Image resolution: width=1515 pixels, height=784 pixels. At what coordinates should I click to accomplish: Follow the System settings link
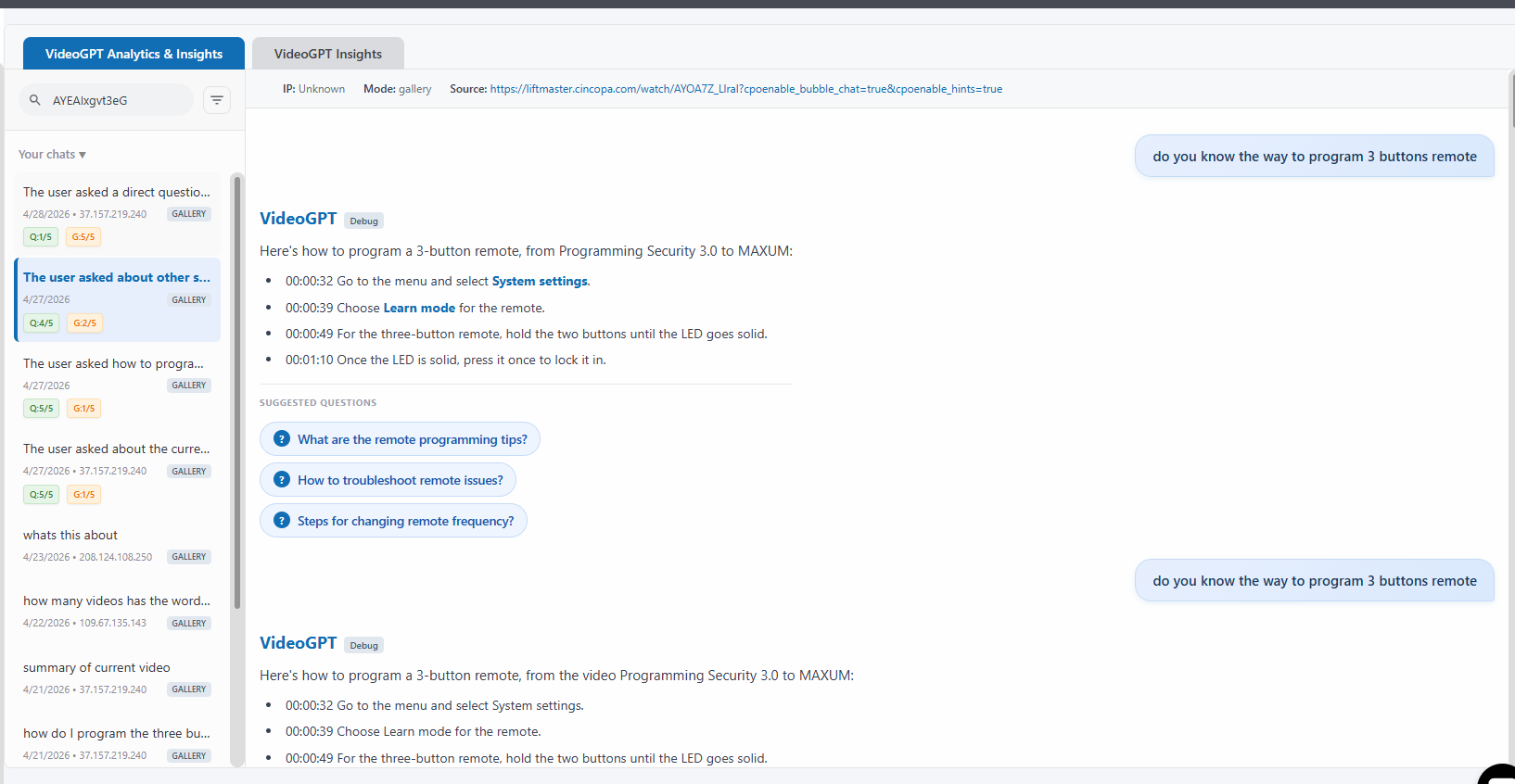click(x=540, y=281)
